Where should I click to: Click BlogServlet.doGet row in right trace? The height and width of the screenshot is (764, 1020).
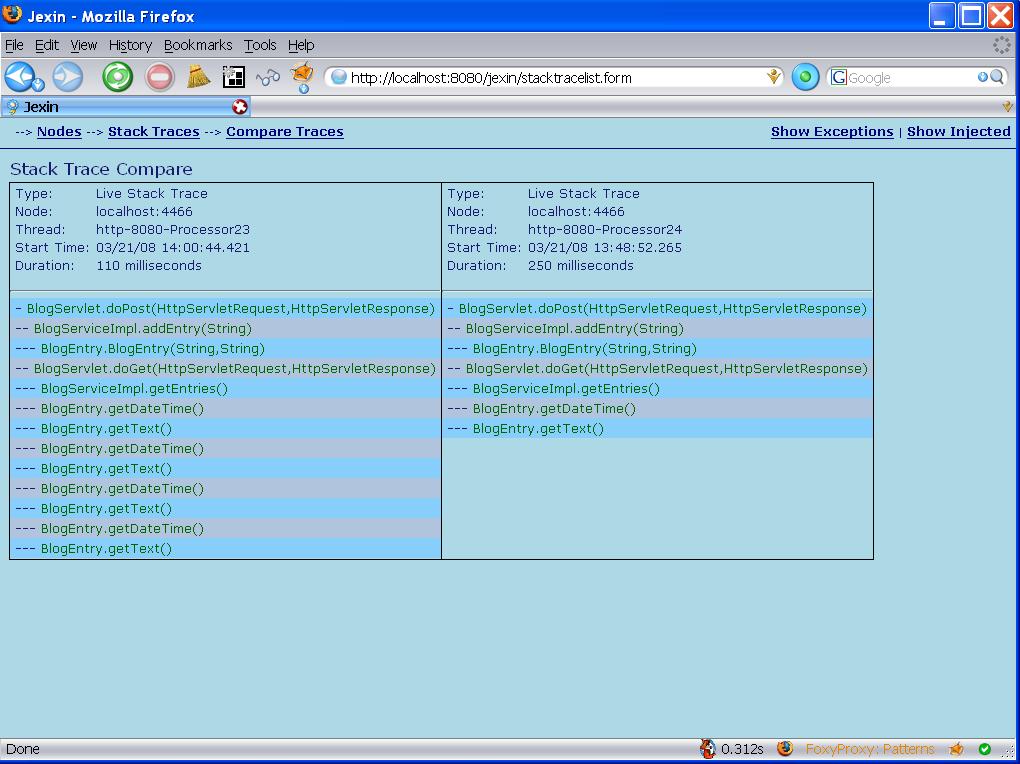[657, 368]
